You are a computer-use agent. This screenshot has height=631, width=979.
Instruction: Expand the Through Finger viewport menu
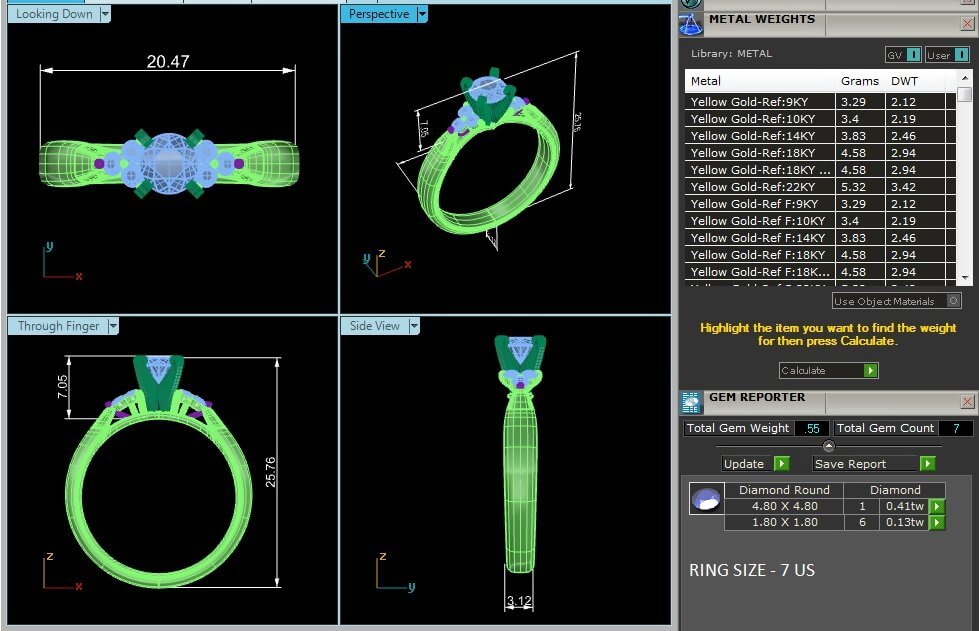point(113,326)
